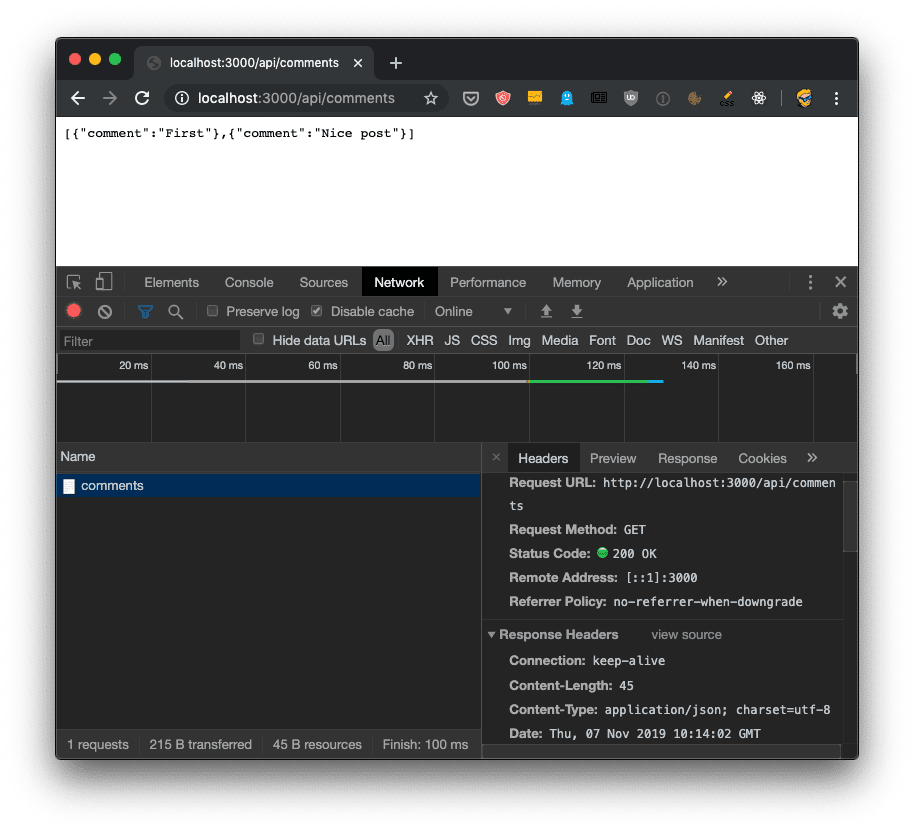Toggle the network filter bar
The width and height of the screenshot is (914, 833).
point(146,311)
